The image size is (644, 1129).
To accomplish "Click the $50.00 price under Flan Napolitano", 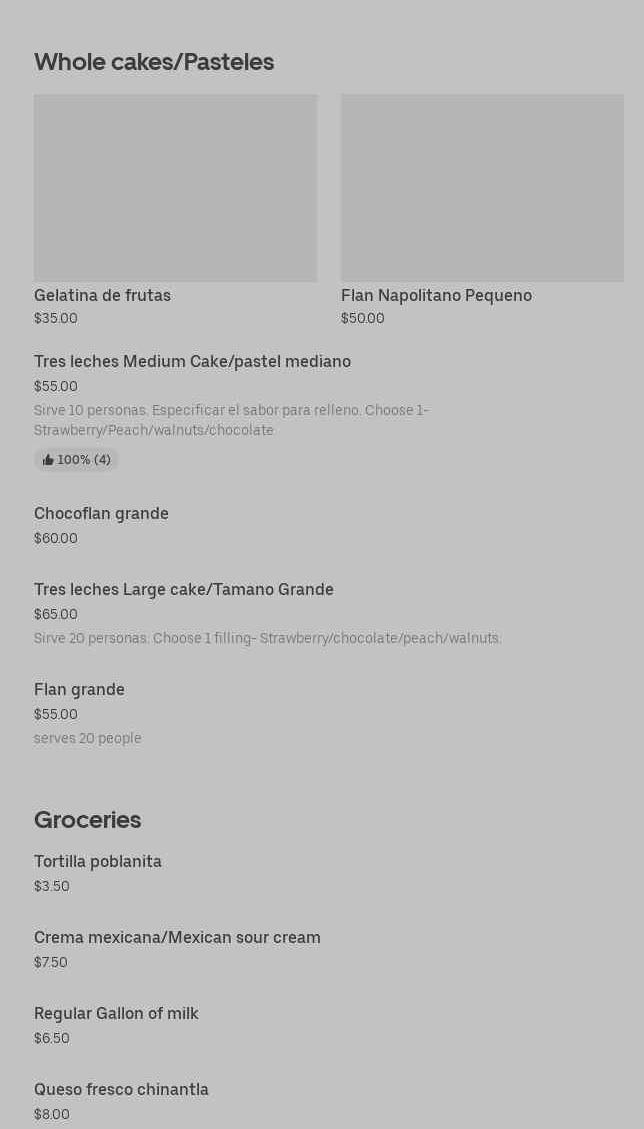I will [362, 318].
